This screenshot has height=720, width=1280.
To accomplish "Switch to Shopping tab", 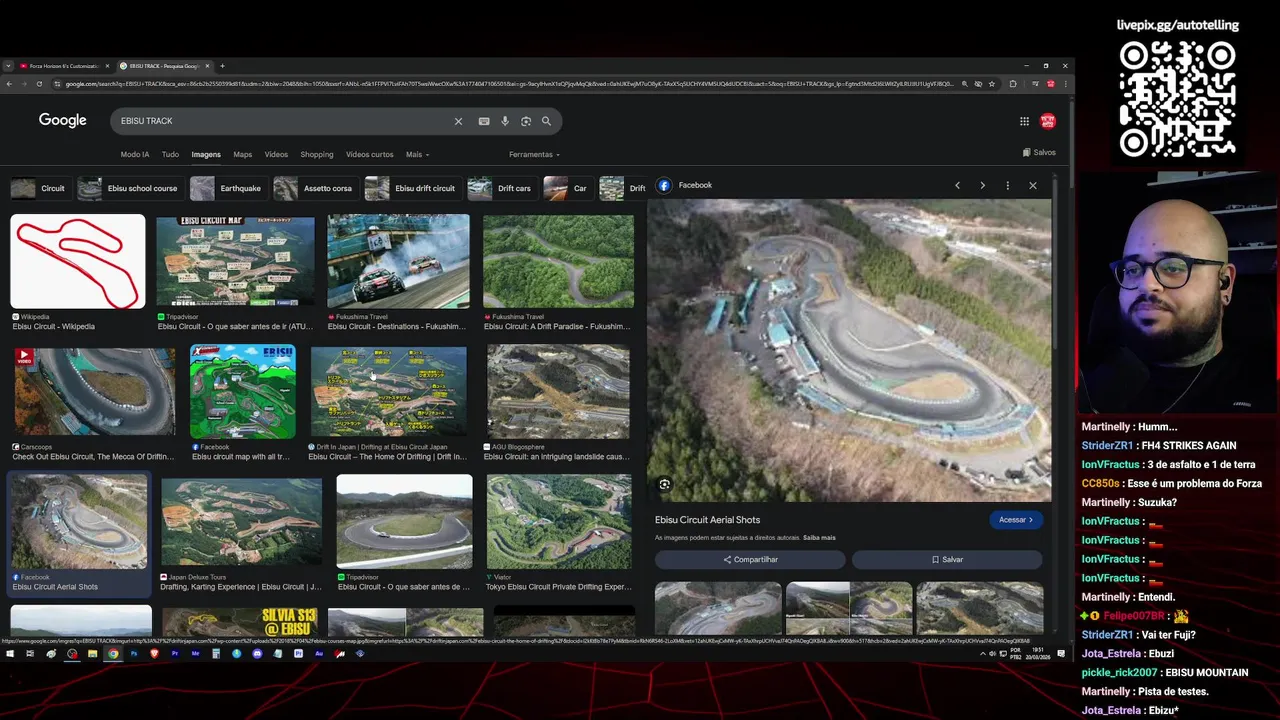I will pos(317,155).
